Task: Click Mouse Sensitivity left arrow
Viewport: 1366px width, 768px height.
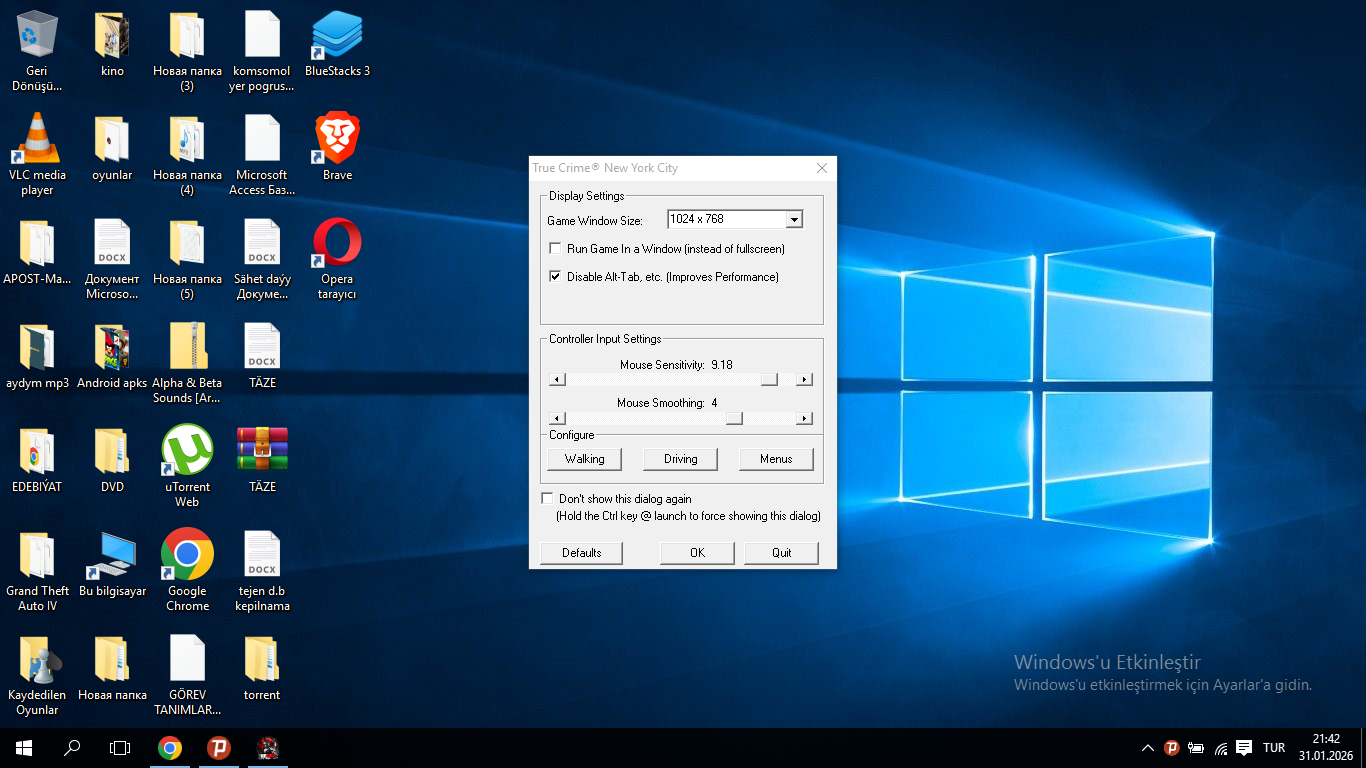Action: 557,380
